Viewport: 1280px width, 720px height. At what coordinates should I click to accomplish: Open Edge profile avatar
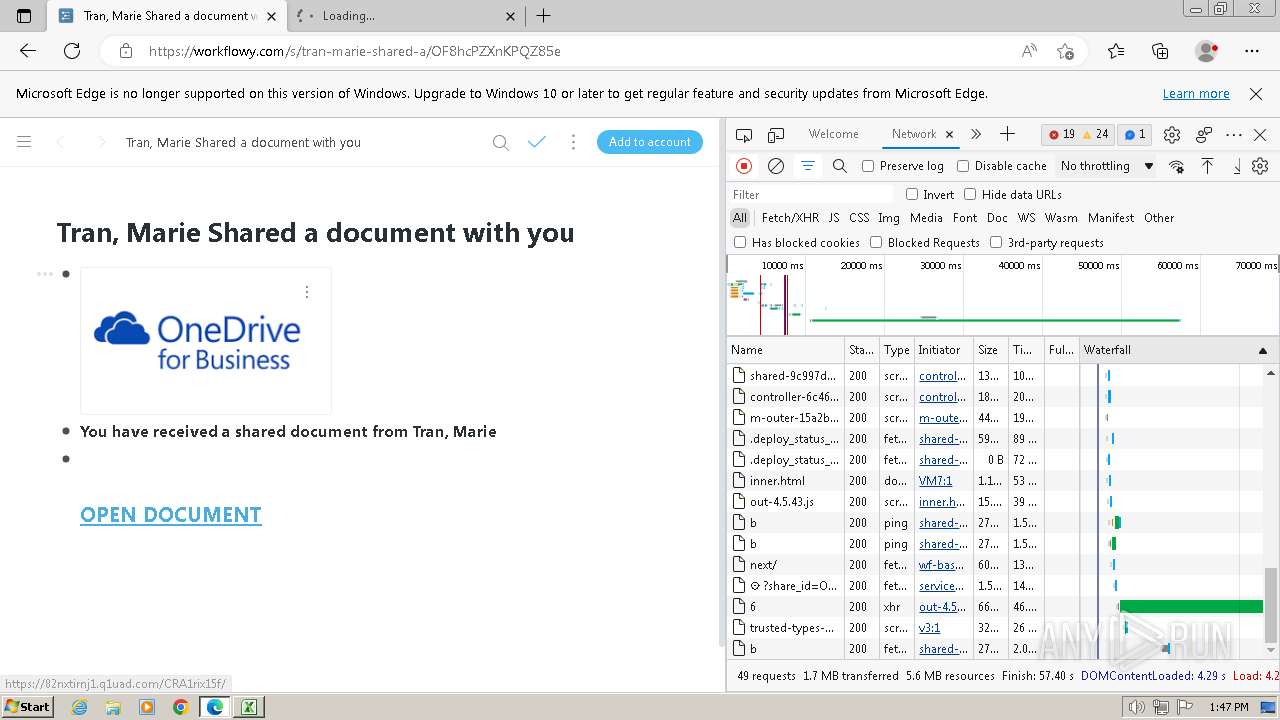tap(1207, 51)
